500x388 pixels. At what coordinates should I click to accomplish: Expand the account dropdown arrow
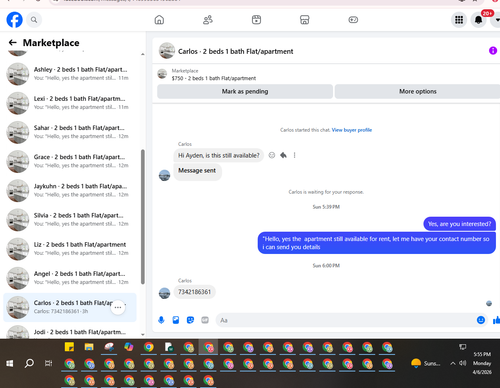(496, 20)
